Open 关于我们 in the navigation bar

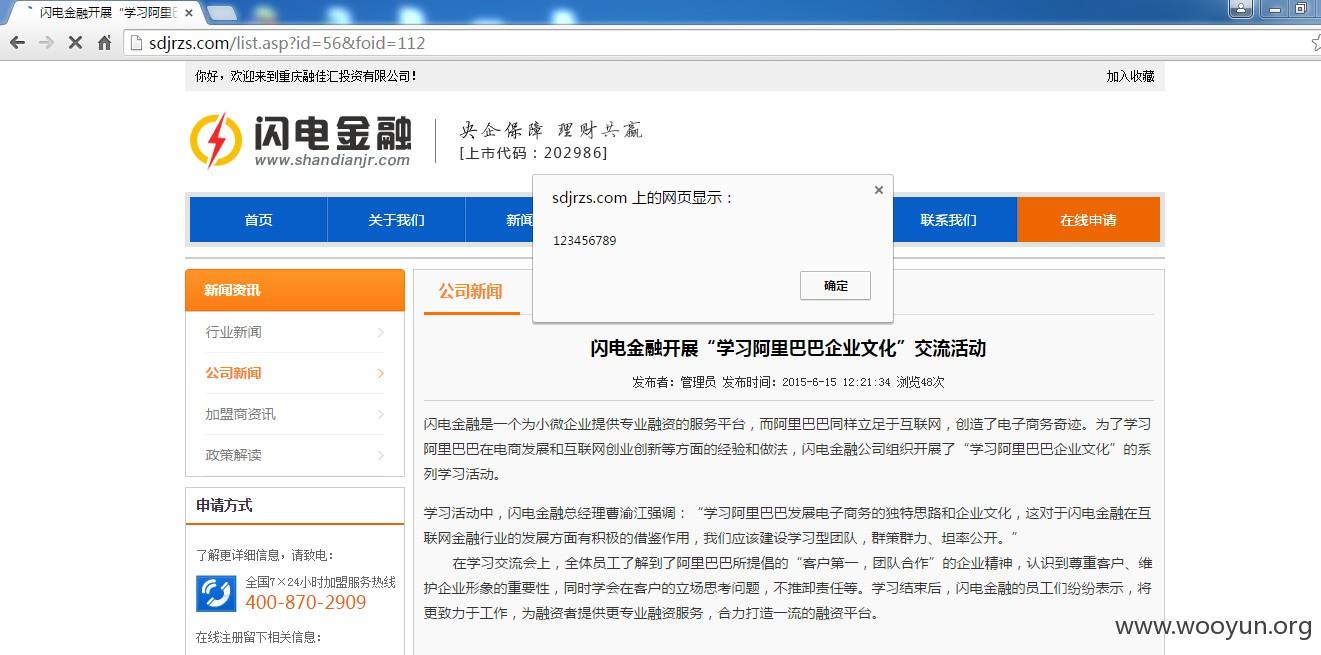click(x=396, y=220)
